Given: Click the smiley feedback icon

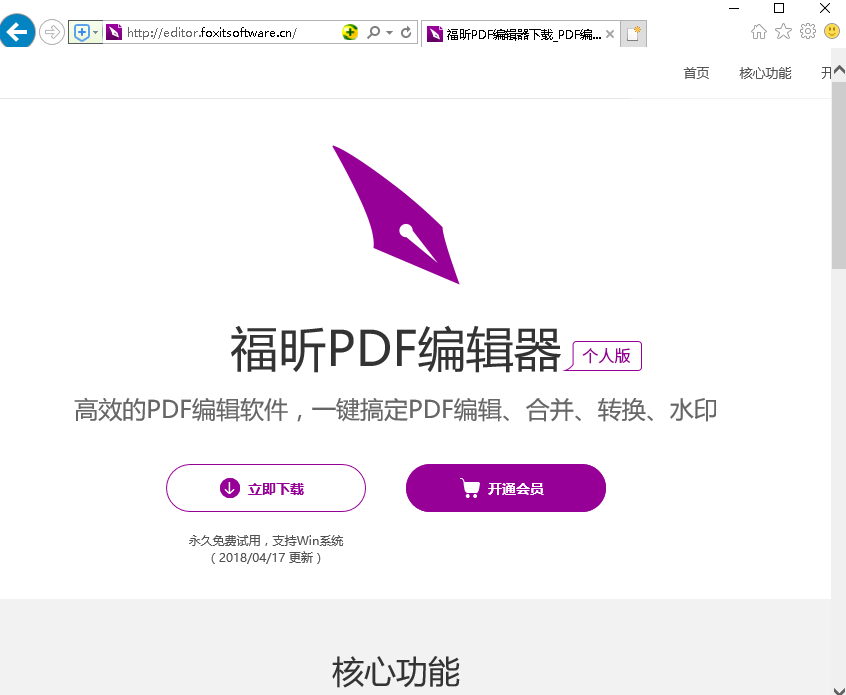Looking at the screenshot, I should (832, 31).
